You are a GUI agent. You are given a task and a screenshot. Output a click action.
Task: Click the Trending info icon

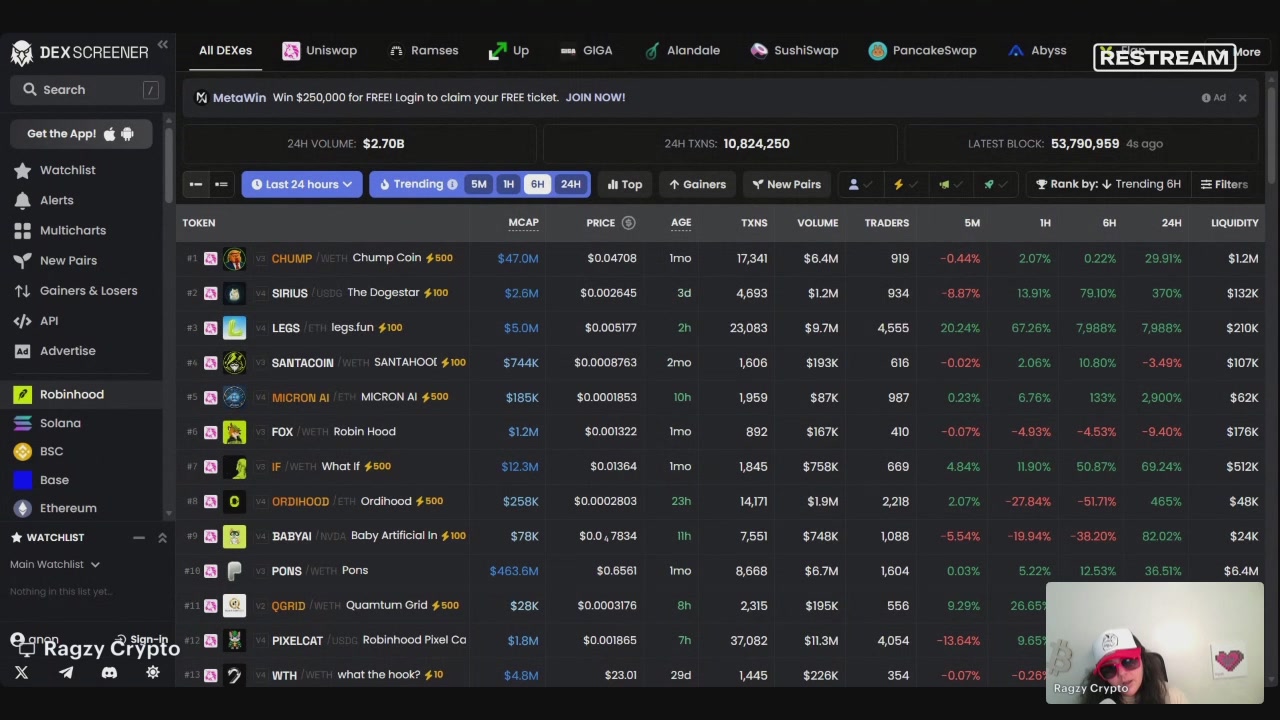click(x=452, y=185)
